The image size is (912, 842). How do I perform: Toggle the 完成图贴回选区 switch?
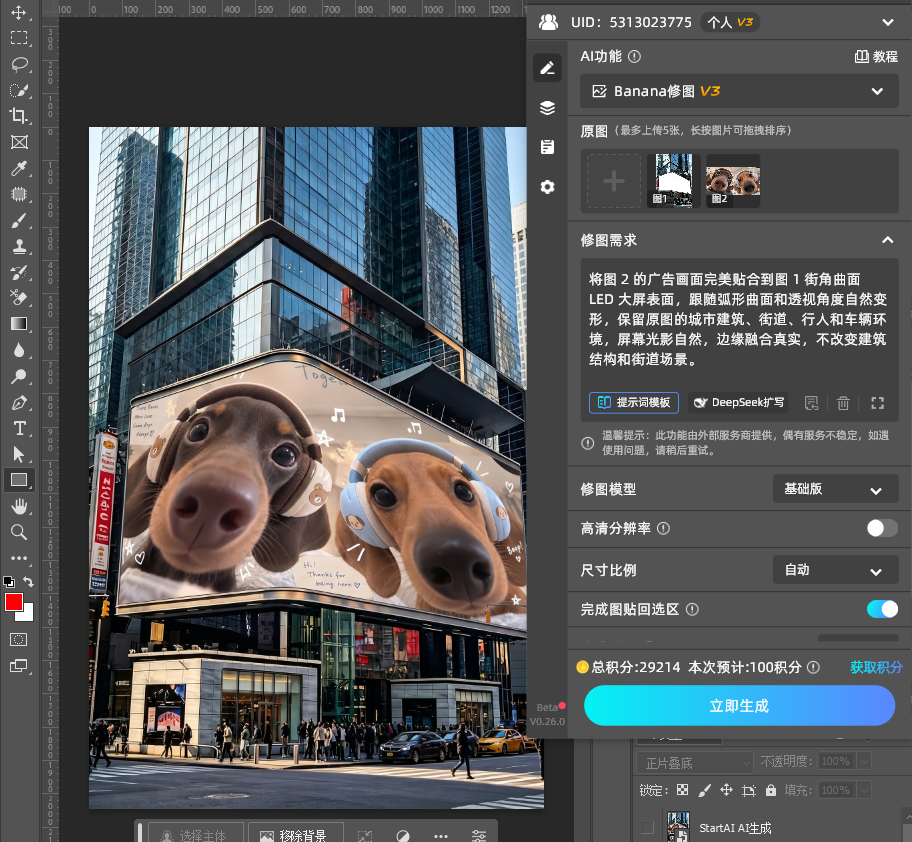882,609
